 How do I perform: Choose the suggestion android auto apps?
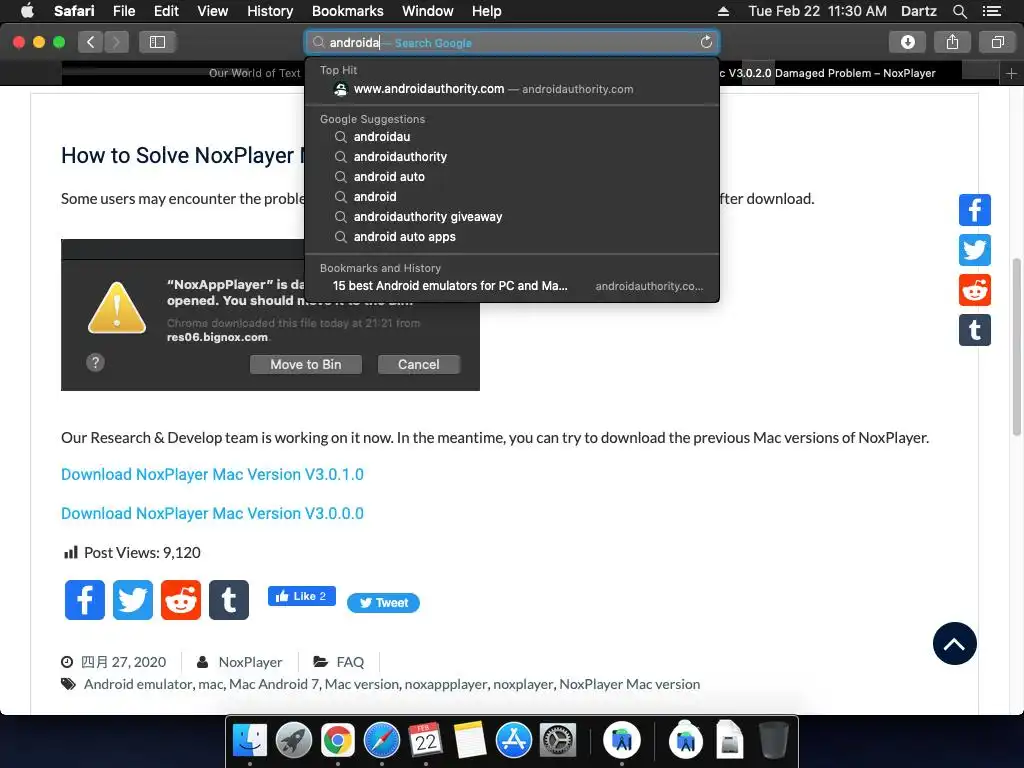(x=512, y=236)
